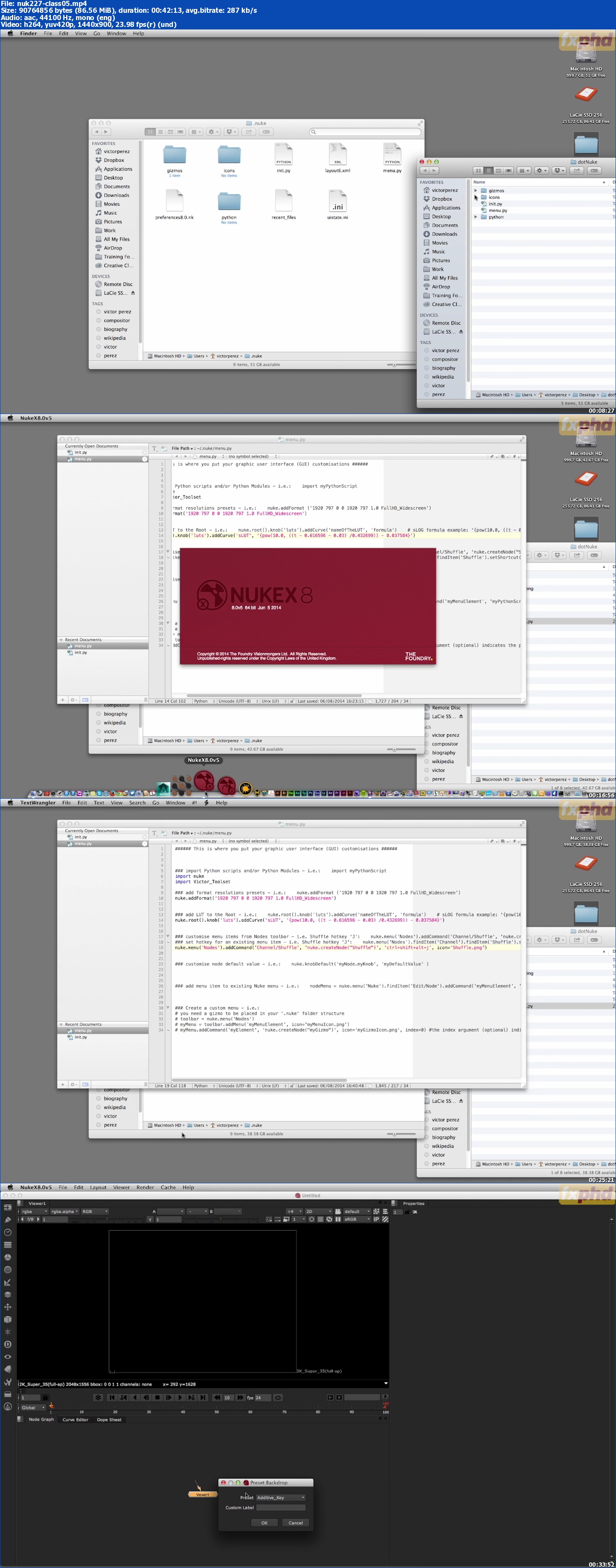This screenshot has height=1568, width=616.
Task: Click the edit tags button in .nuke toolbar
Action: [x=266, y=131]
